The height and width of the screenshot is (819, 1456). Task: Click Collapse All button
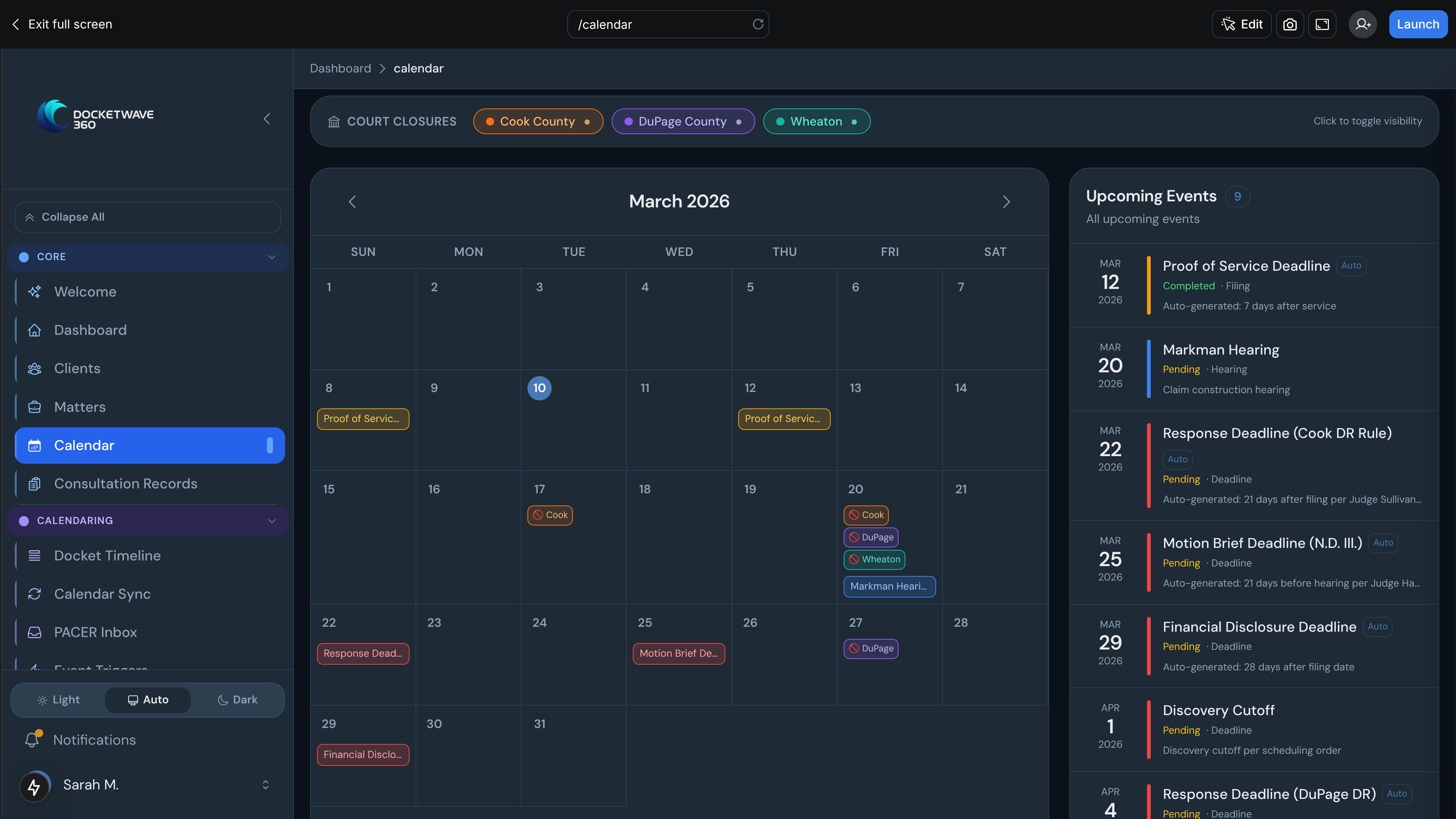tap(147, 217)
